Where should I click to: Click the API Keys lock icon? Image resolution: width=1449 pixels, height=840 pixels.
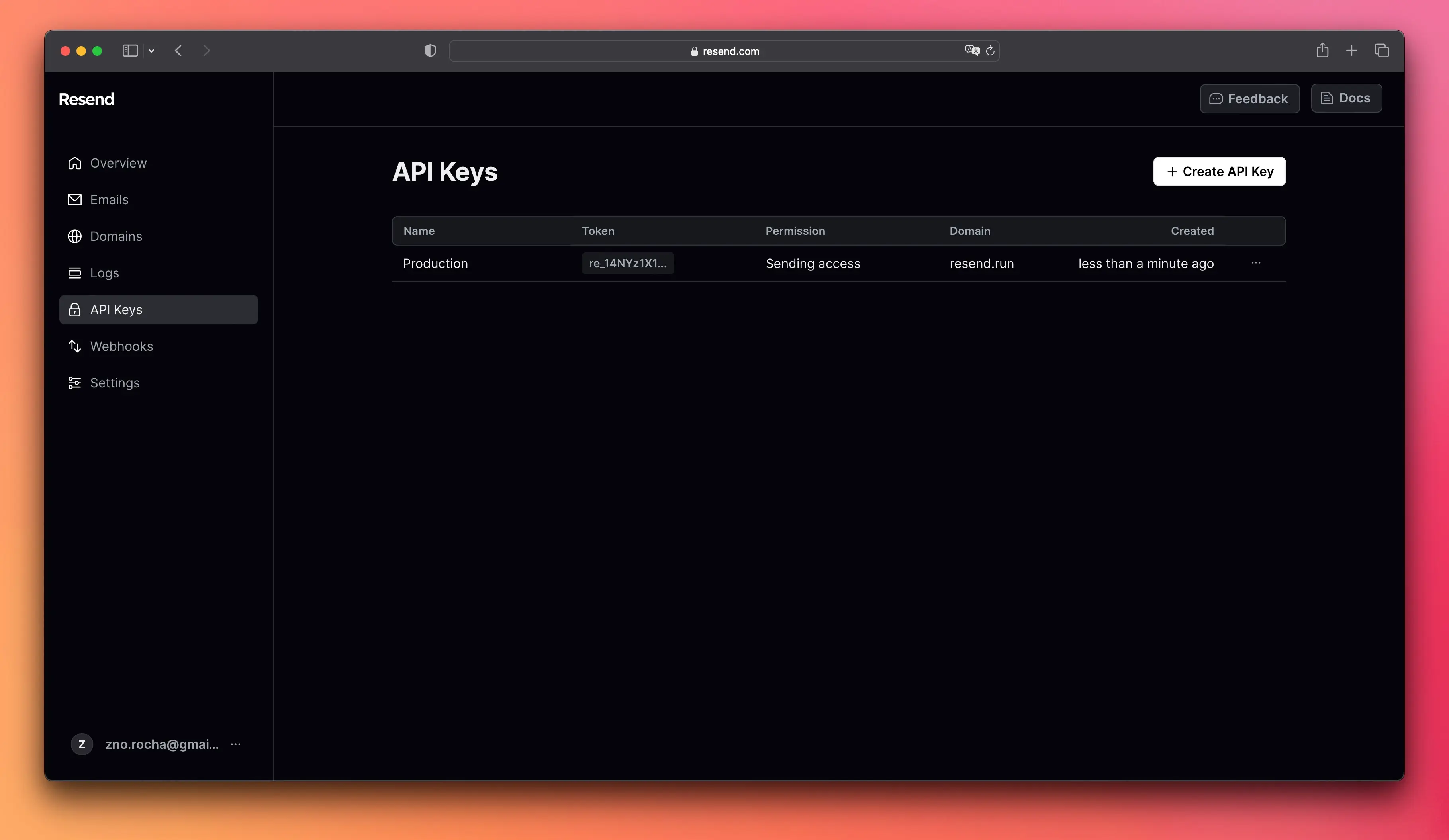point(75,310)
